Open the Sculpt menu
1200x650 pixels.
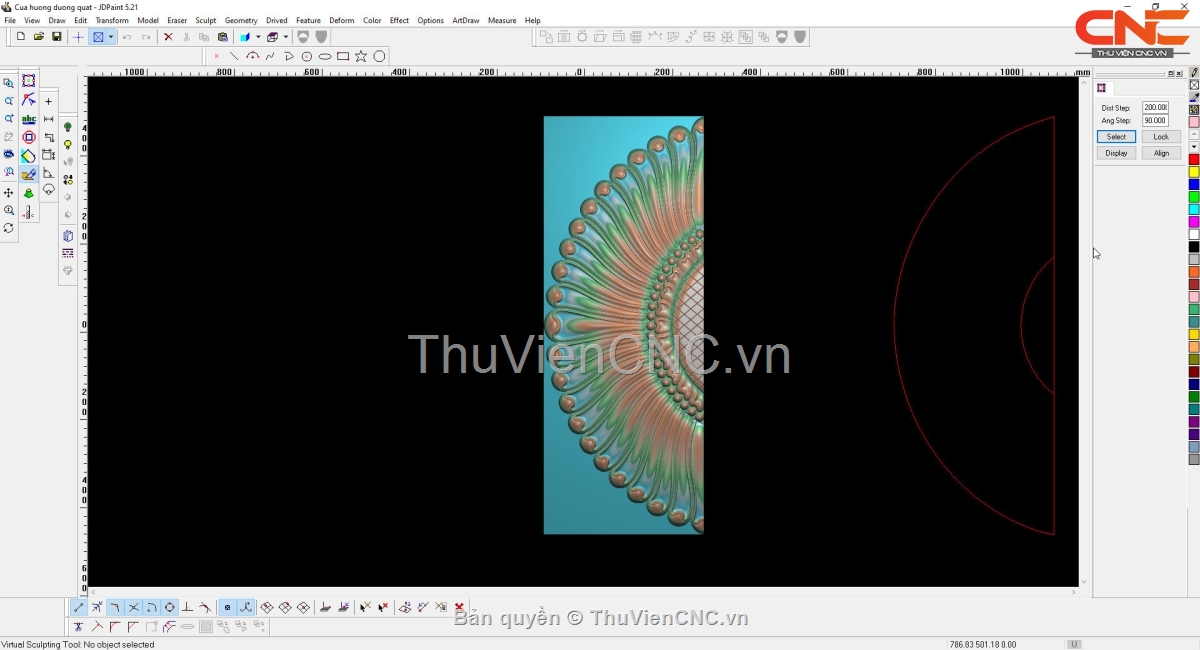[205, 20]
